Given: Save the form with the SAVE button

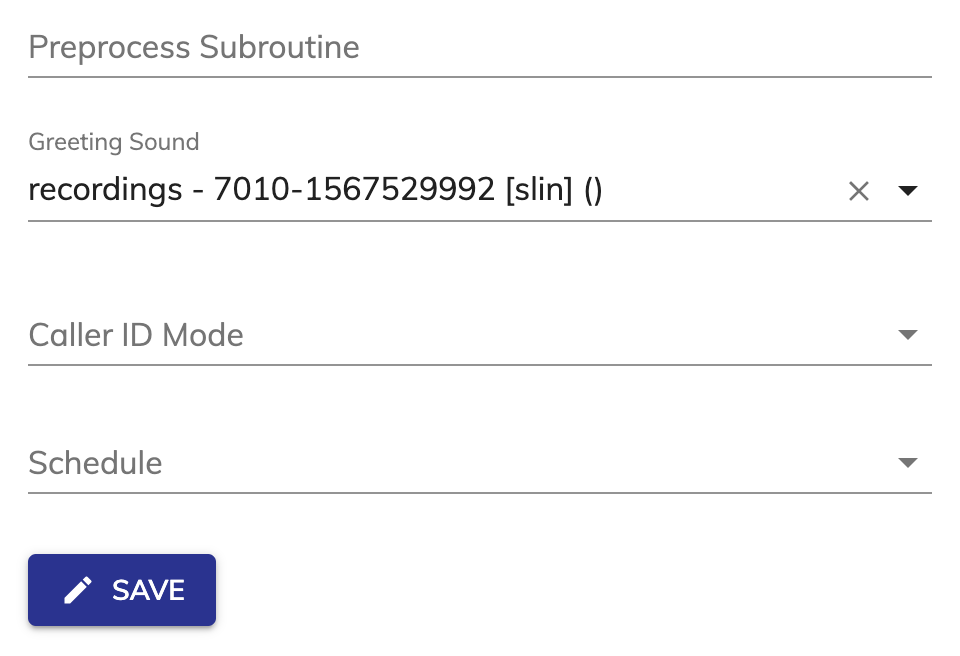Looking at the screenshot, I should point(122,590).
